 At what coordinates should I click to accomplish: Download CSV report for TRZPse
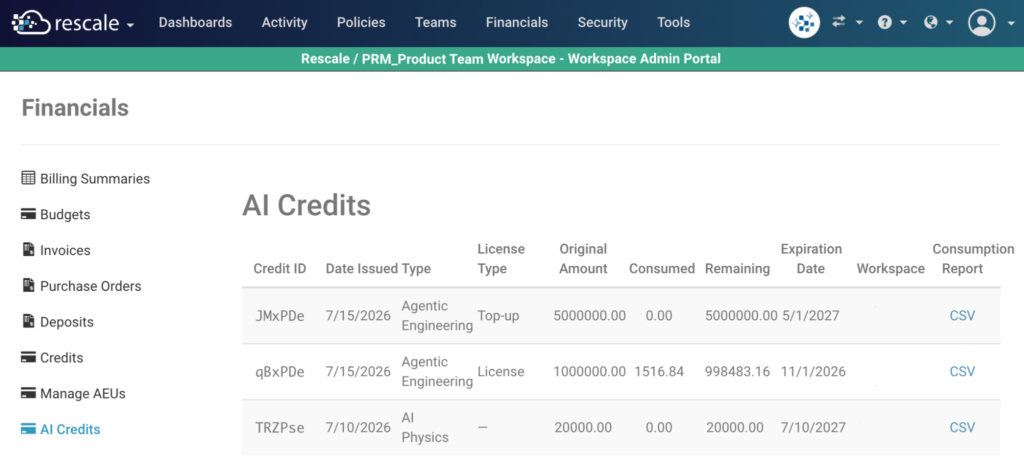click(962, 428)
